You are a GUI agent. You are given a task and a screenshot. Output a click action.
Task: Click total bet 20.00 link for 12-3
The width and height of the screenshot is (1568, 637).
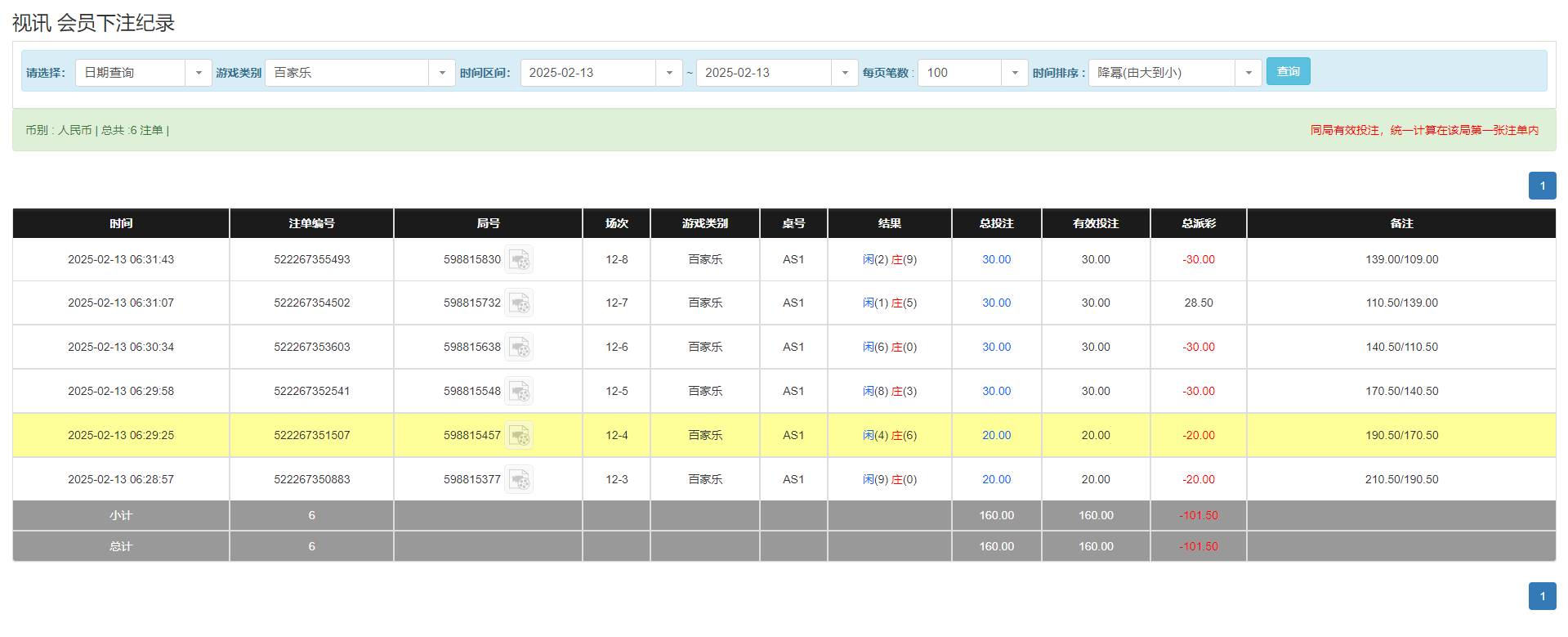(996, 480)
